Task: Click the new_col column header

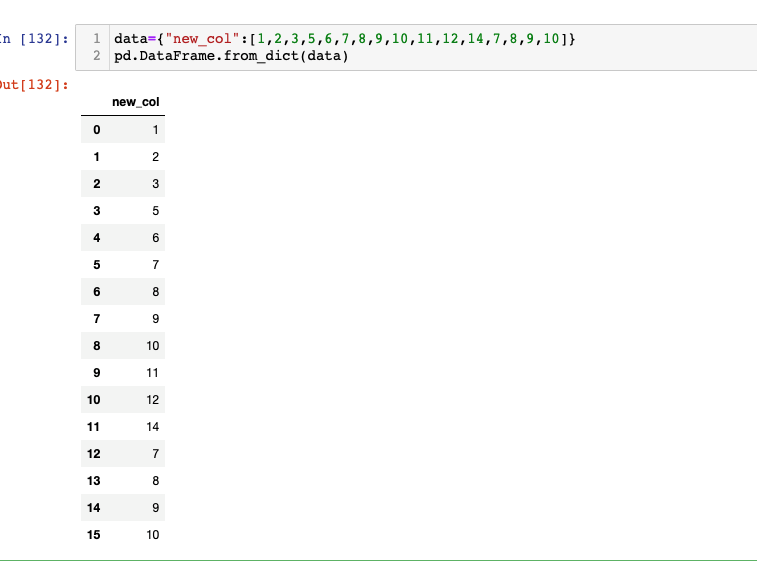Action: (136, 102)
